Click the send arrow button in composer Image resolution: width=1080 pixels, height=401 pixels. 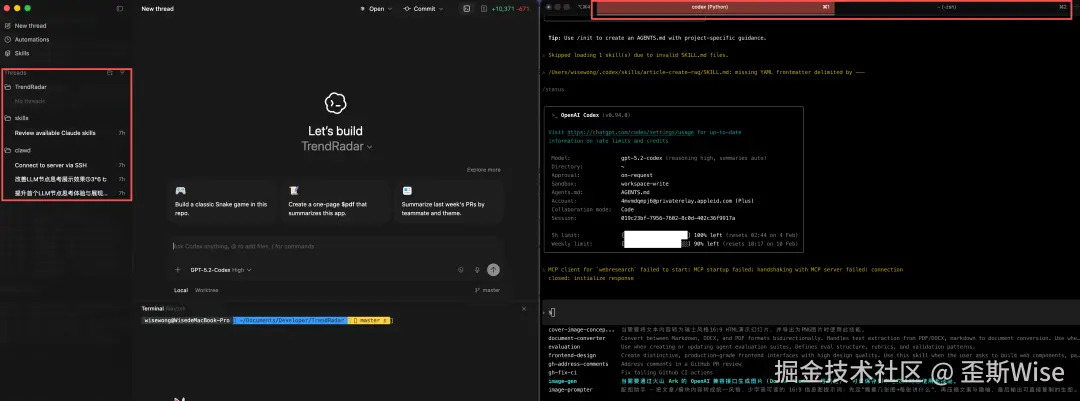point(493,270)
